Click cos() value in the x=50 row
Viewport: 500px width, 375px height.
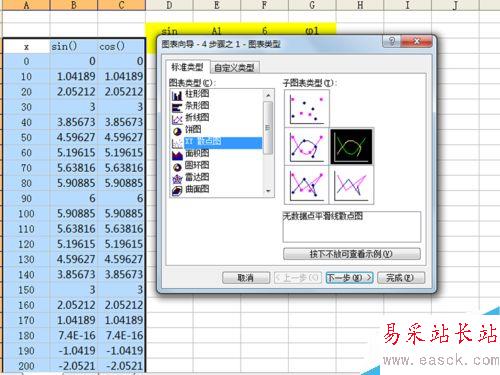click(121, 137)
